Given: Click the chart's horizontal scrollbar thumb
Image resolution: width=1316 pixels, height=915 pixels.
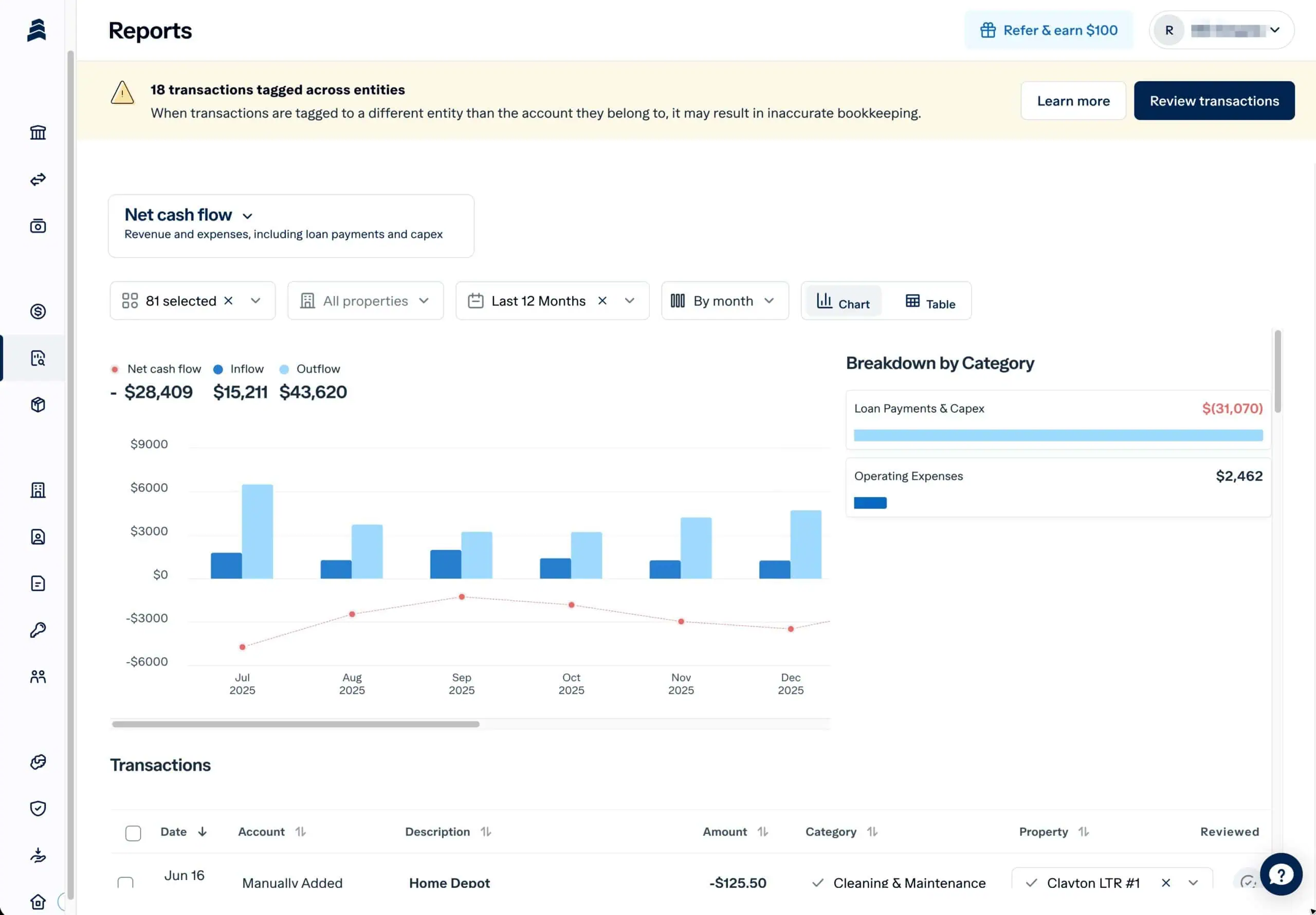Looking at the screenshot, I should 296,724.
